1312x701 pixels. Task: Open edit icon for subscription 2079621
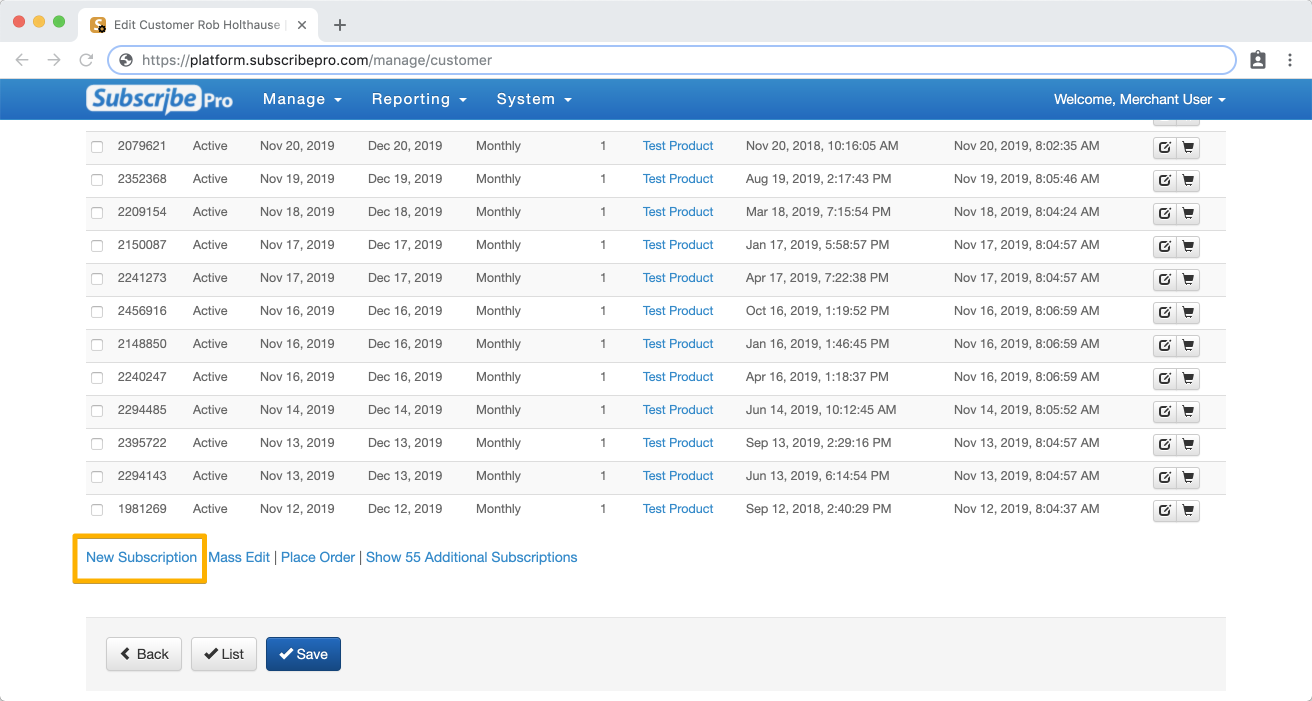(1165, 148)
